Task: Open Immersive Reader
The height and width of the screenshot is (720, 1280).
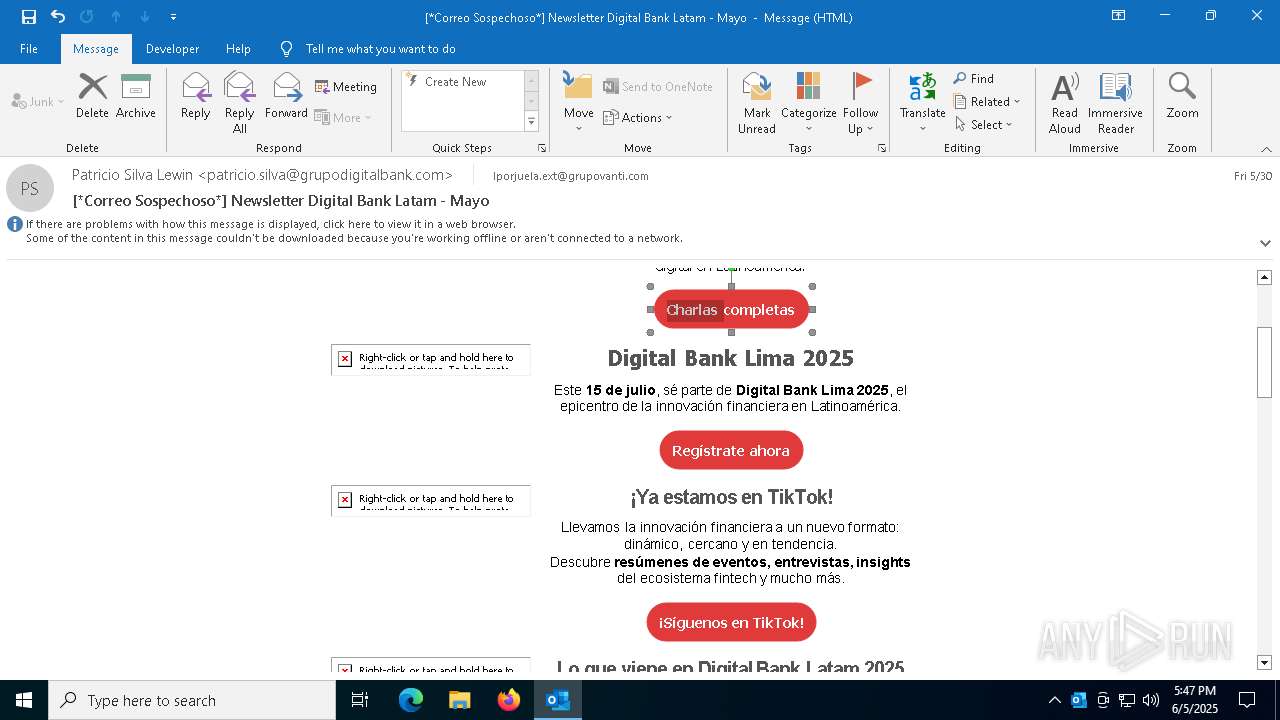Action: point(1115,103)
